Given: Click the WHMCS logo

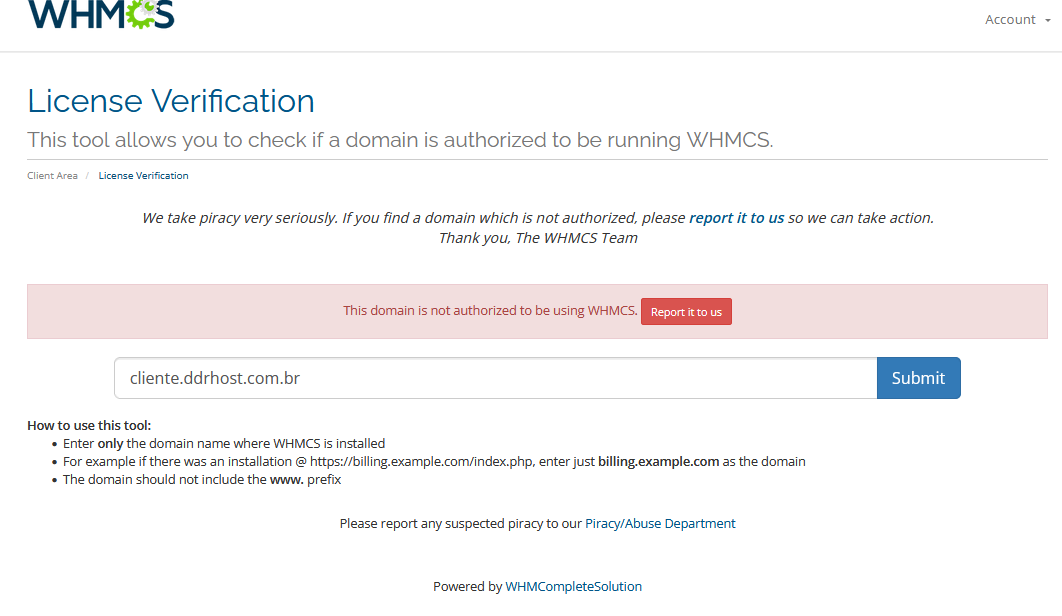Looking at the screenshot, I should (x=101, y=14).
